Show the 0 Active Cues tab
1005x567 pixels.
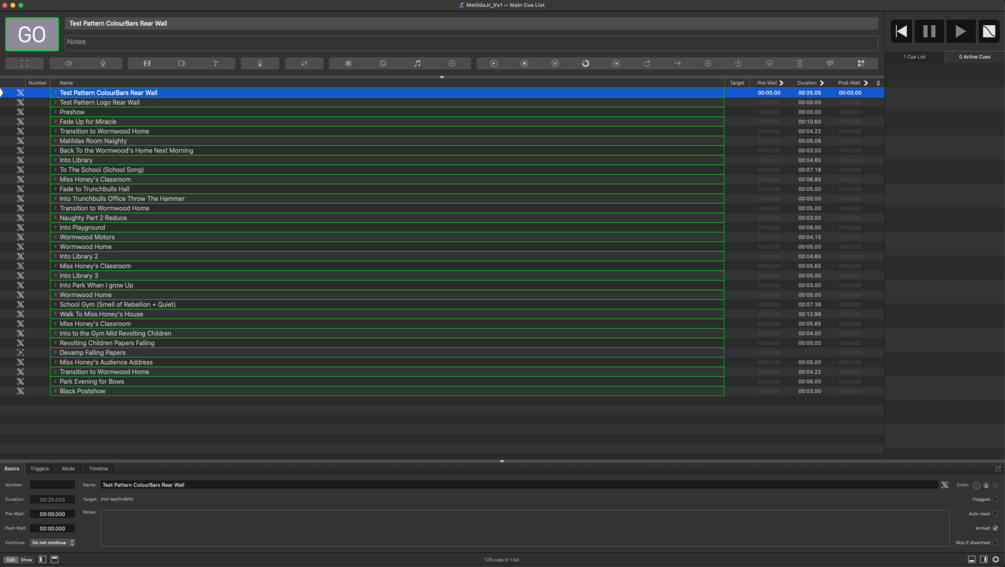point(974,57)
